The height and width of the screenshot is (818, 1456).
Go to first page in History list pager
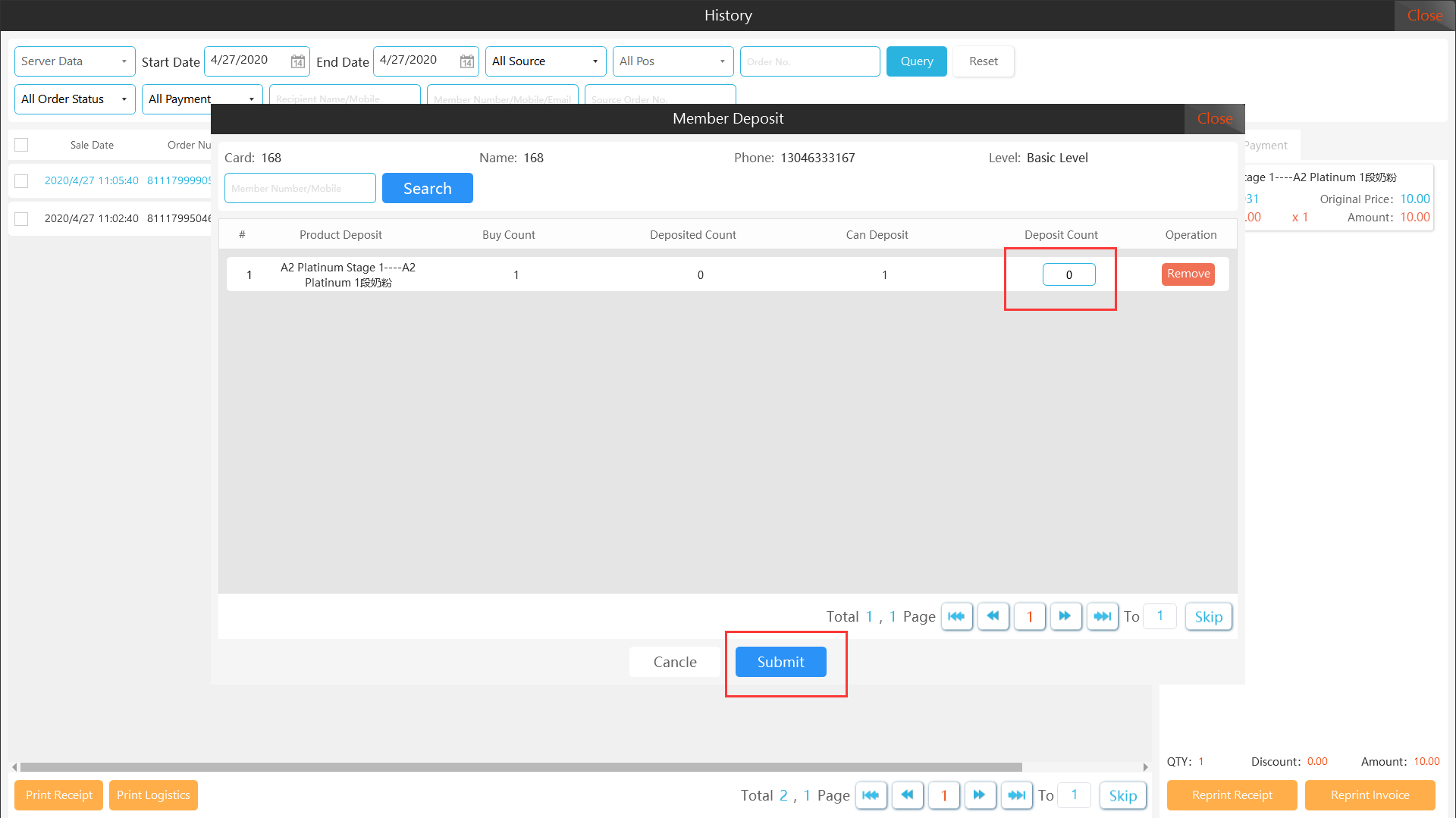[x=871, y=795]
